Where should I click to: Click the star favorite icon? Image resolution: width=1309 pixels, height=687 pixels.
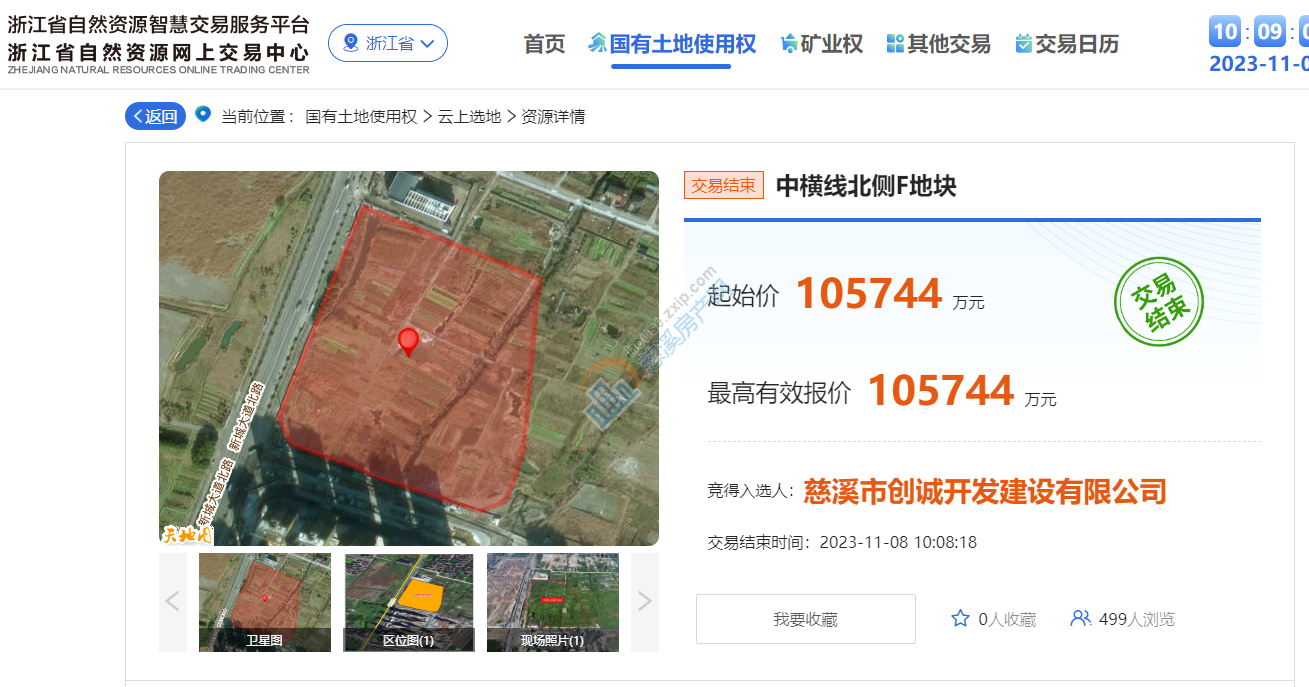[x=960, y=619]
